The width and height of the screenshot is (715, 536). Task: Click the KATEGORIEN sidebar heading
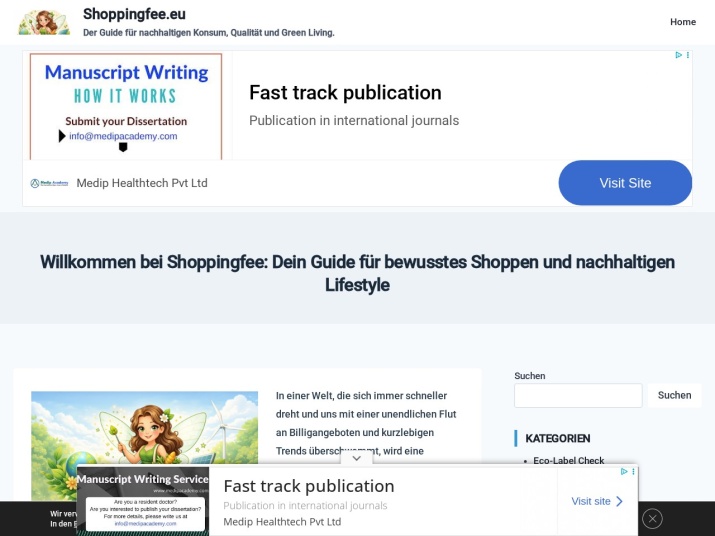point(558,438)
